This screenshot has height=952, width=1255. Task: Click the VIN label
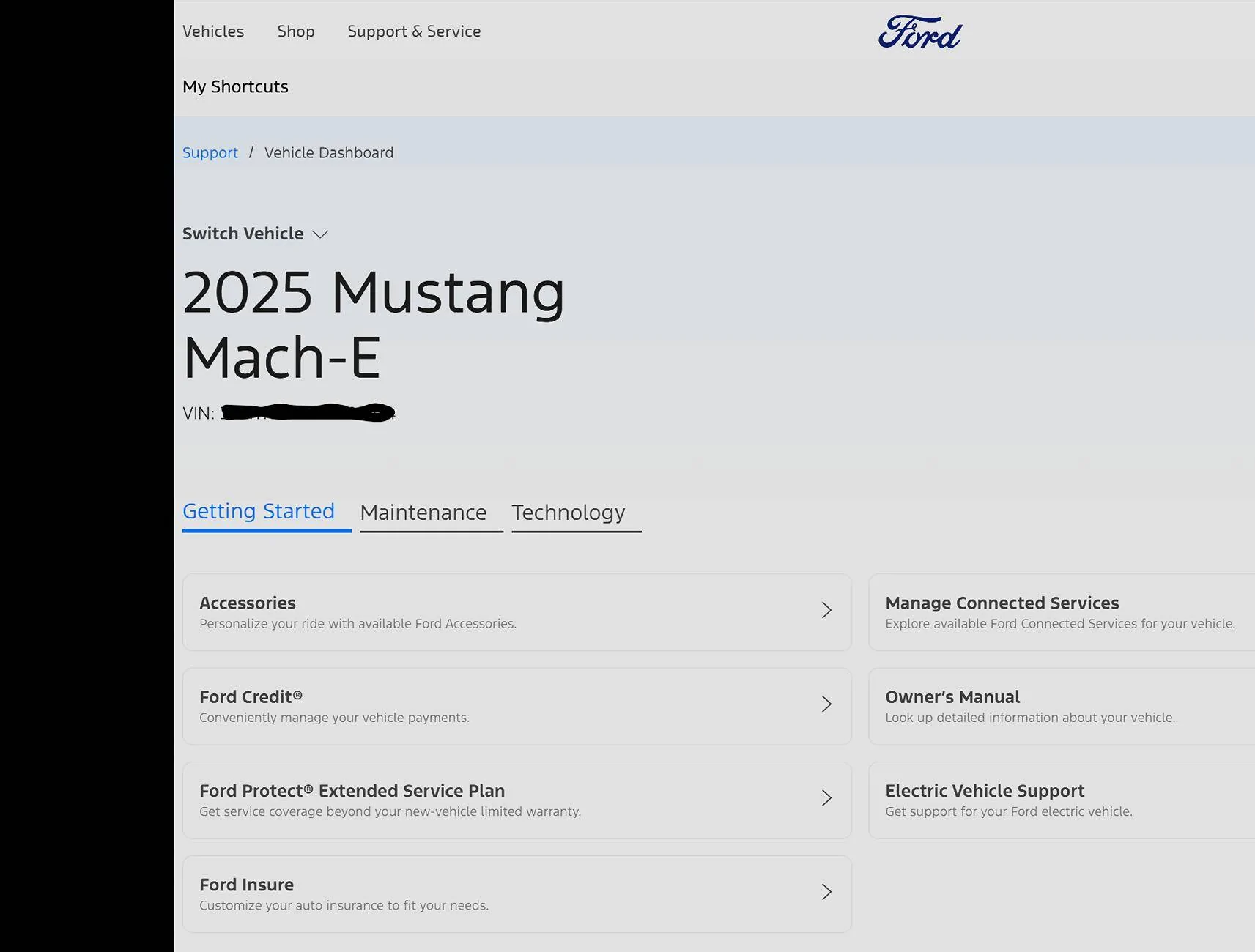[x=199, y=413]
